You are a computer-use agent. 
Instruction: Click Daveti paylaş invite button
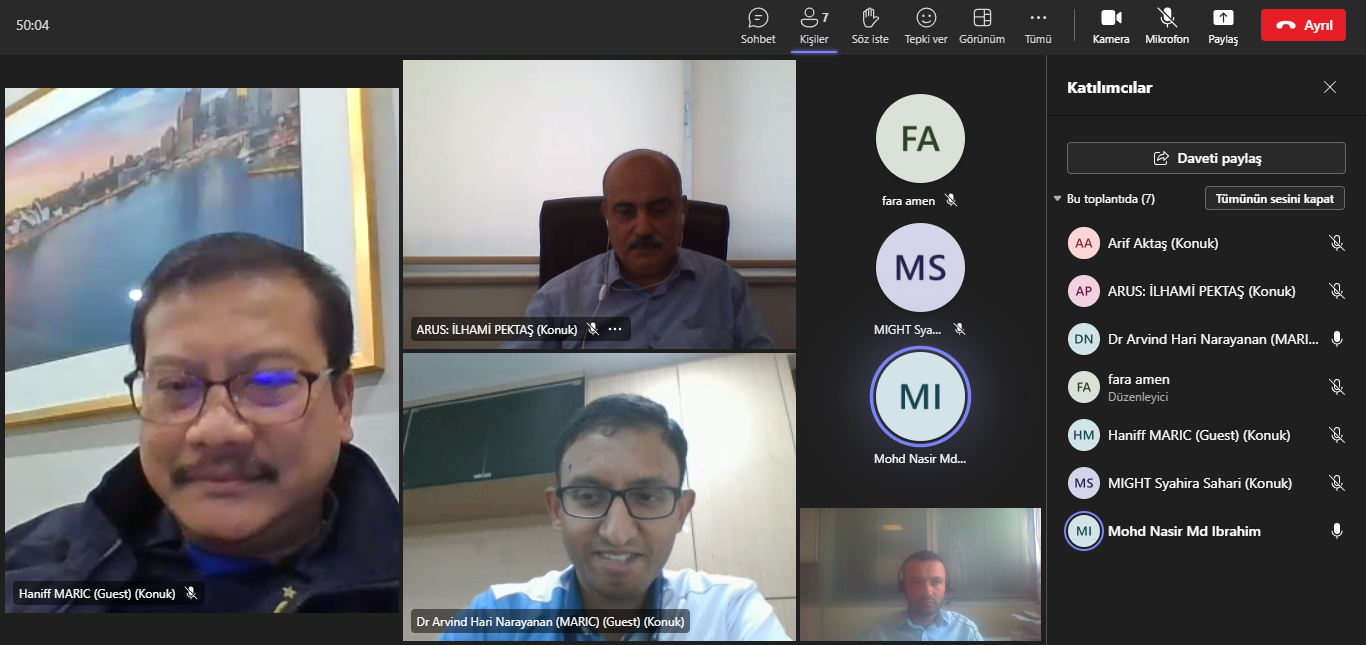1206,158
